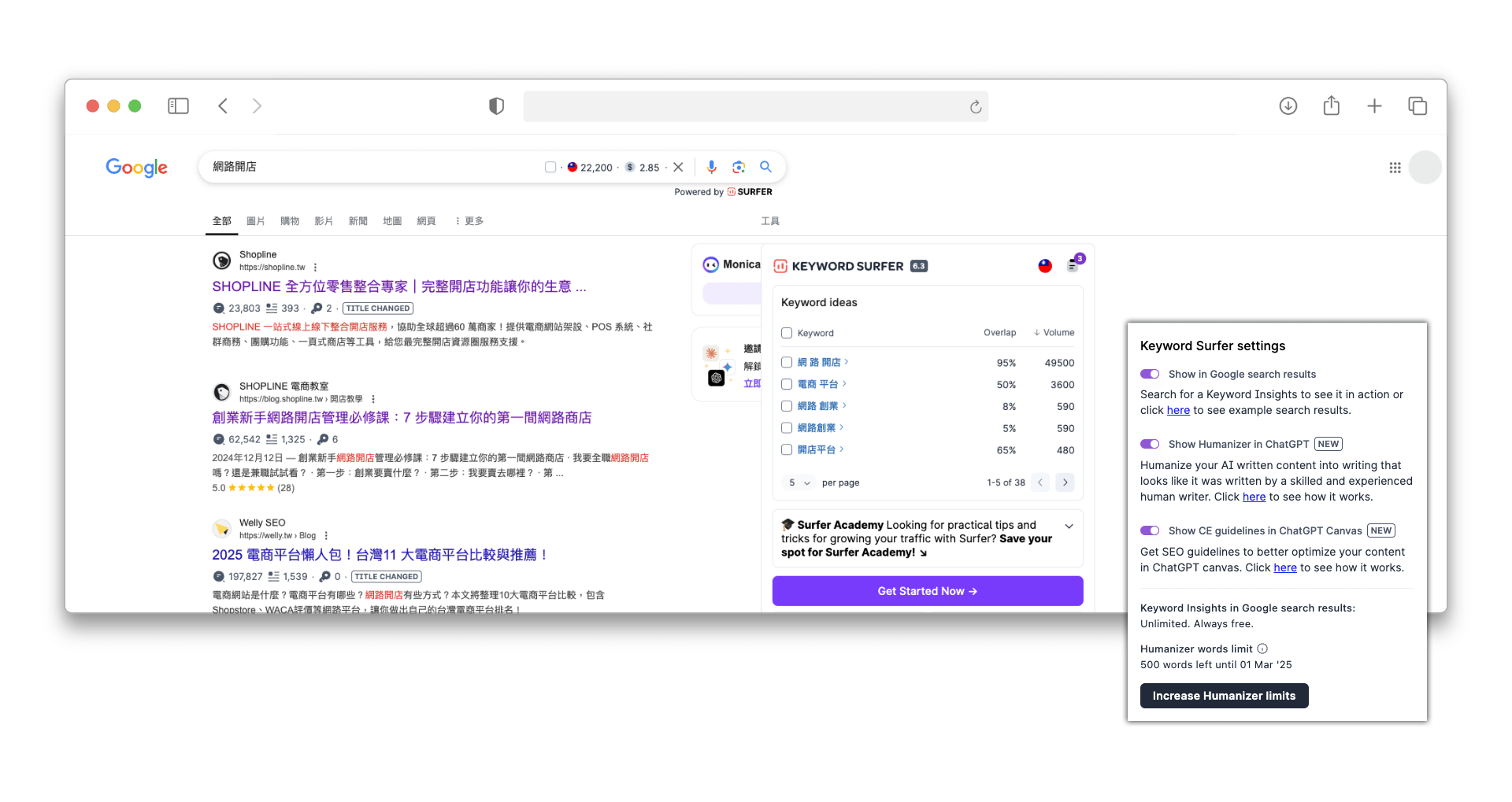Screen dimensions: 1512x802
Task: Clear the search query with X
Action: (678, 167)
